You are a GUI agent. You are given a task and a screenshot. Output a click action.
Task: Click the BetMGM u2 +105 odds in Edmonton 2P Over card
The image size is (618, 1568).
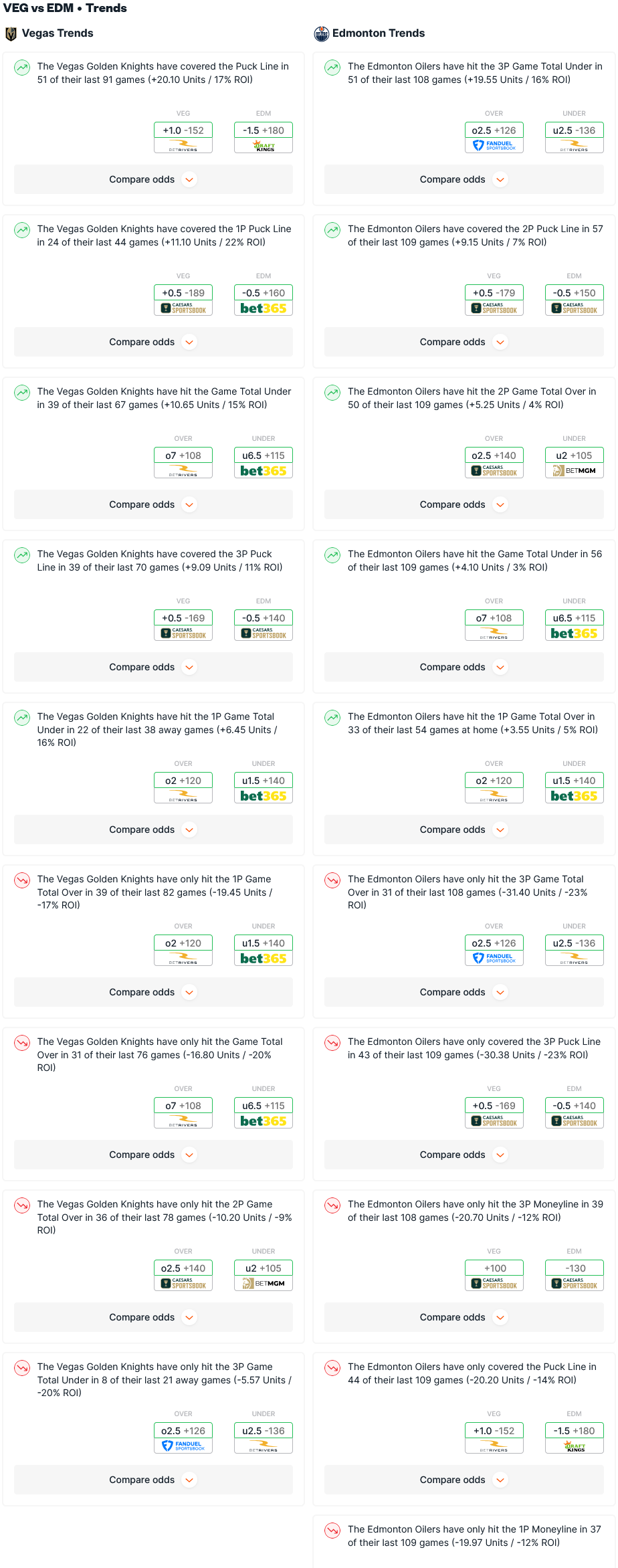[575, 462]
